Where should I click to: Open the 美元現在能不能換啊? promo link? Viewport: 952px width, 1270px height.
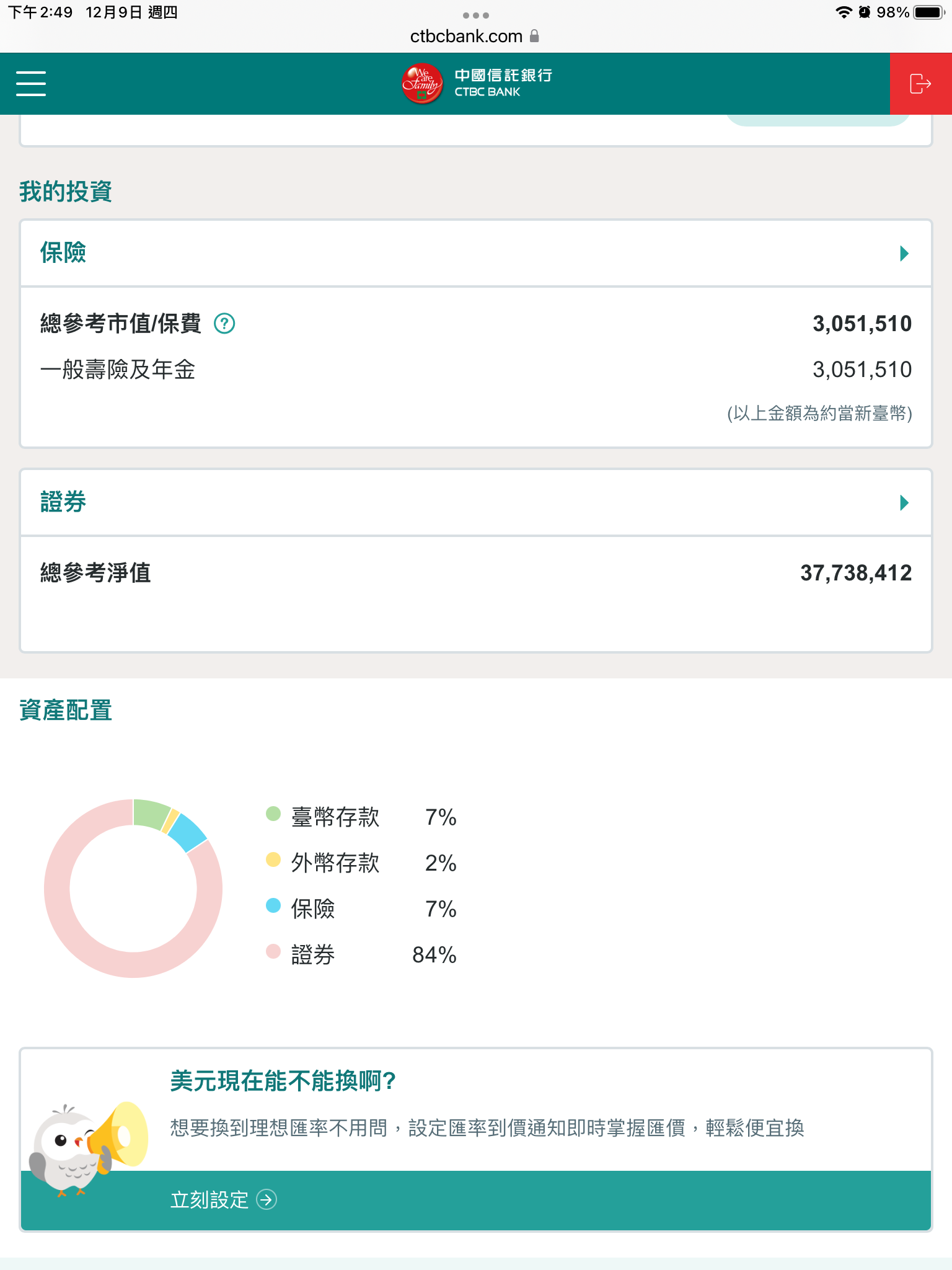pyautogui.click(x=283, y=1081)
